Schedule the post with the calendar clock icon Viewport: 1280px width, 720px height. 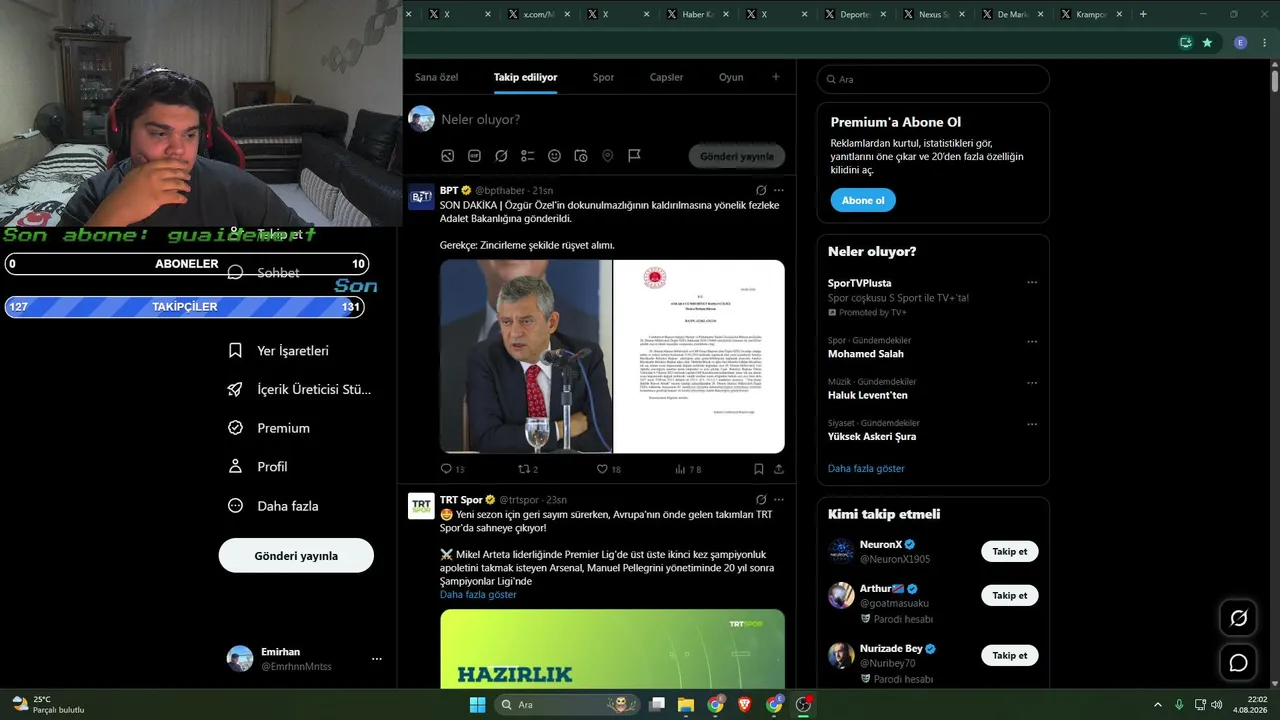click(581, 156)
